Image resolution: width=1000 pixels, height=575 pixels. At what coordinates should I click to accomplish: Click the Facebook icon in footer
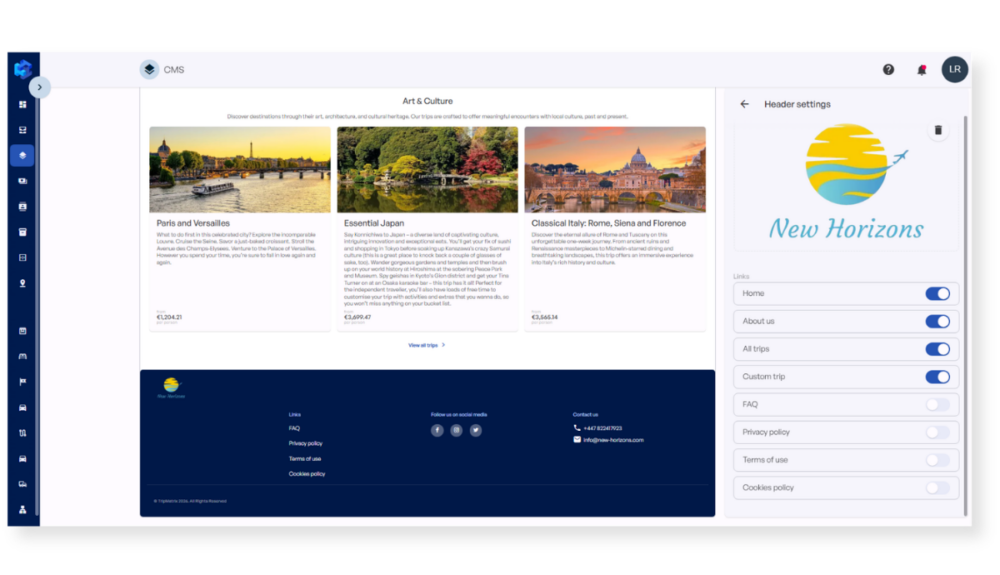tap(437, 430)
